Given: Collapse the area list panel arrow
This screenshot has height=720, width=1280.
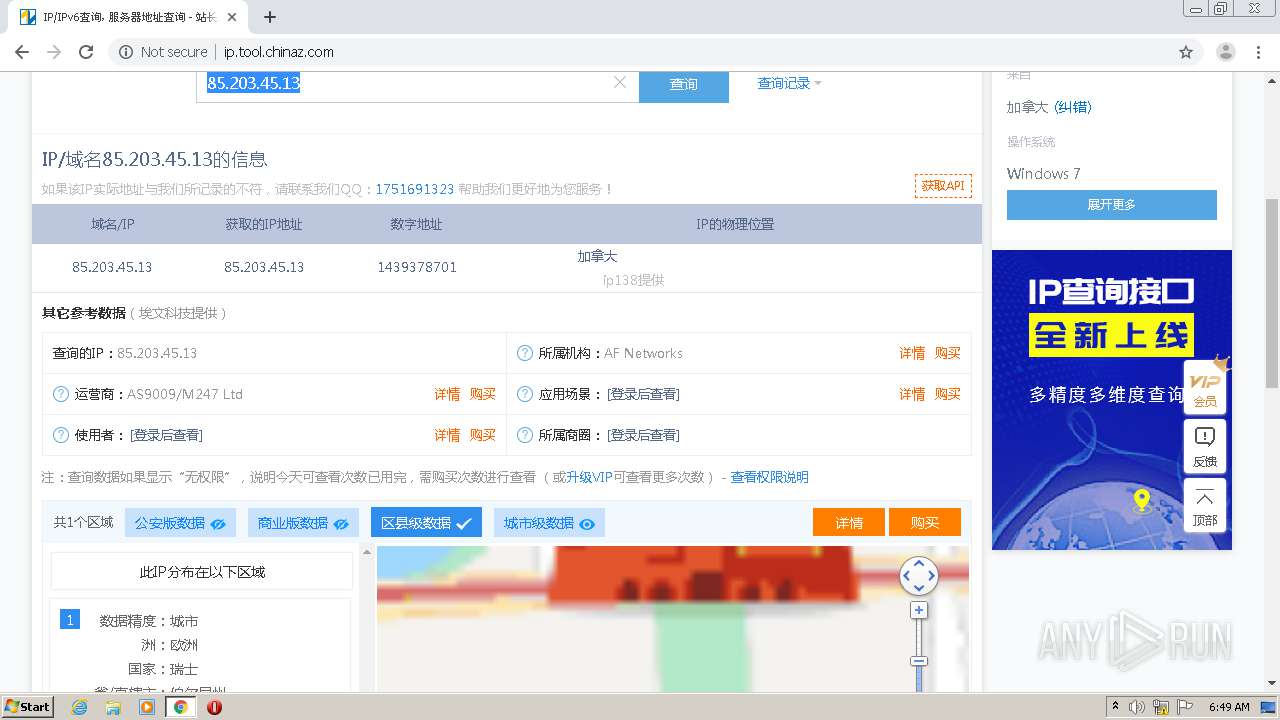Looking at the screenshot, I should point(366,552).
